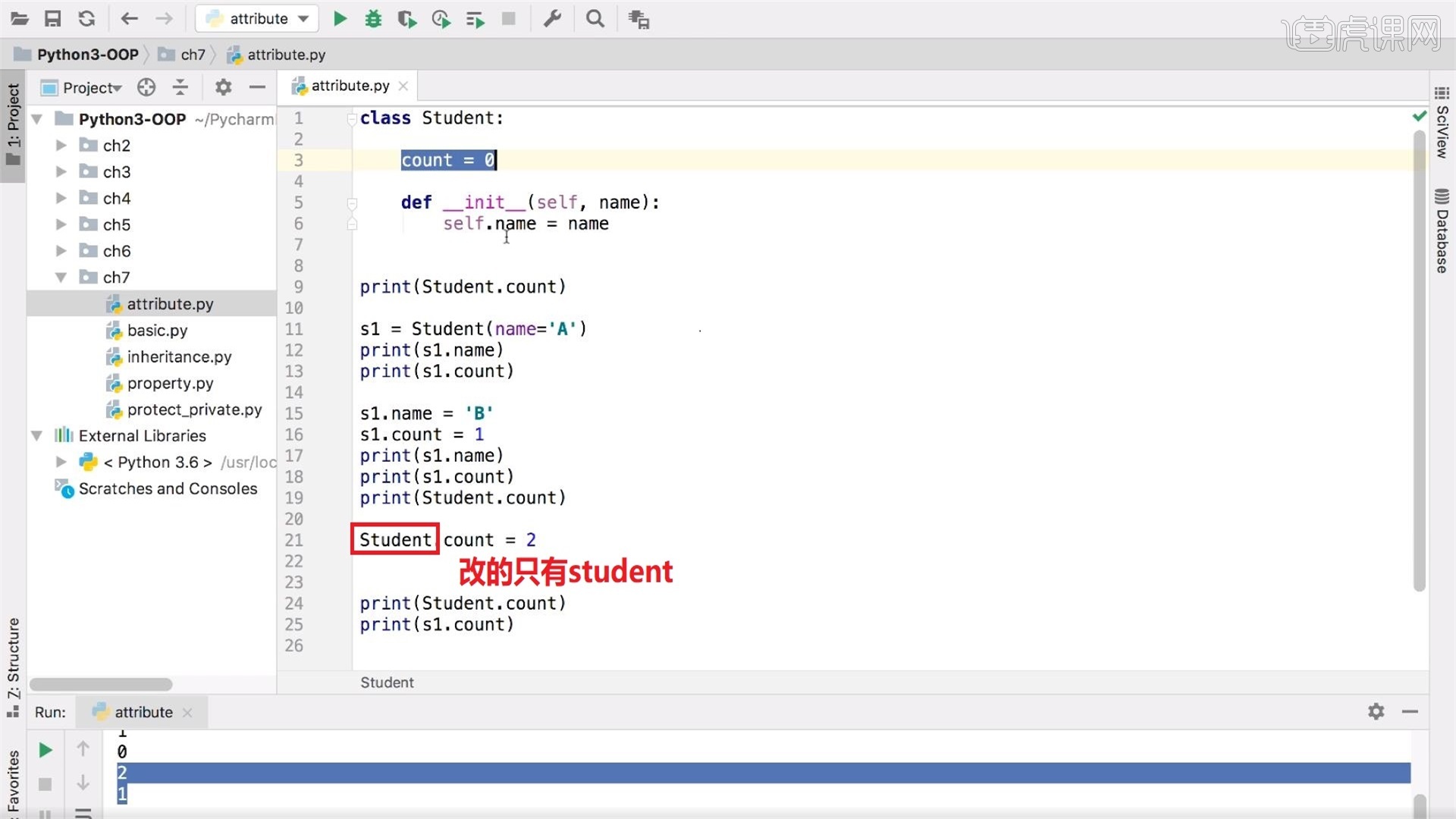Click the synchronize refresh icon
The image size is (1456, 819).
point(86,19)
